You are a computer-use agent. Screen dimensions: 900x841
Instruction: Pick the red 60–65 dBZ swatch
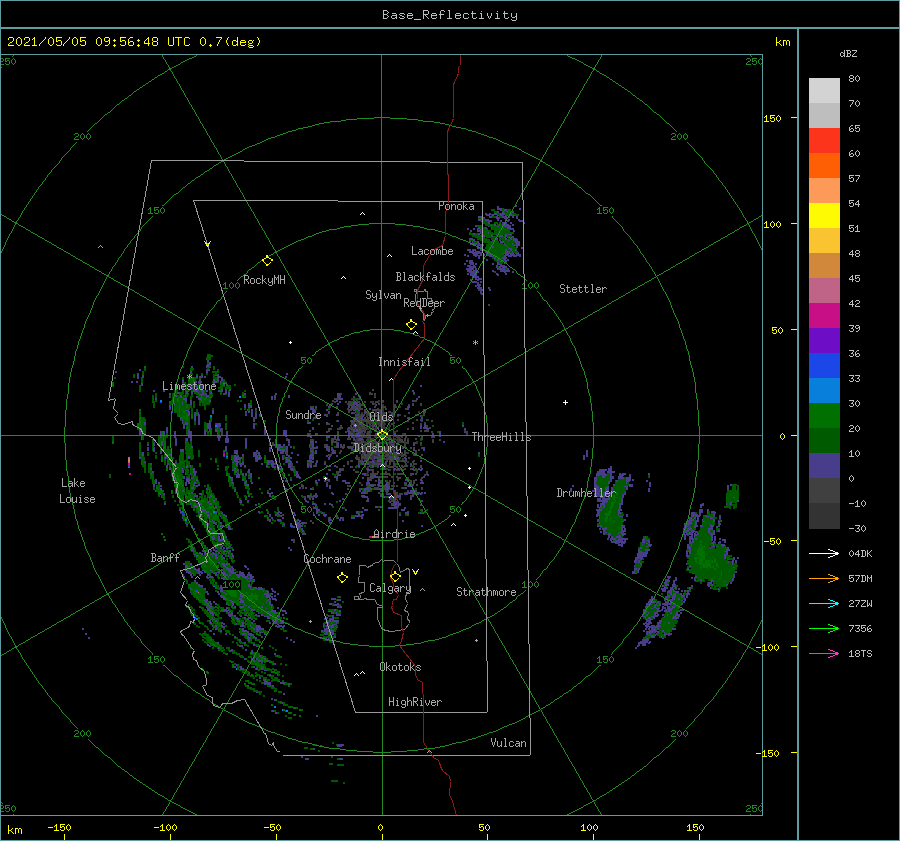click(x=824, y=141)
